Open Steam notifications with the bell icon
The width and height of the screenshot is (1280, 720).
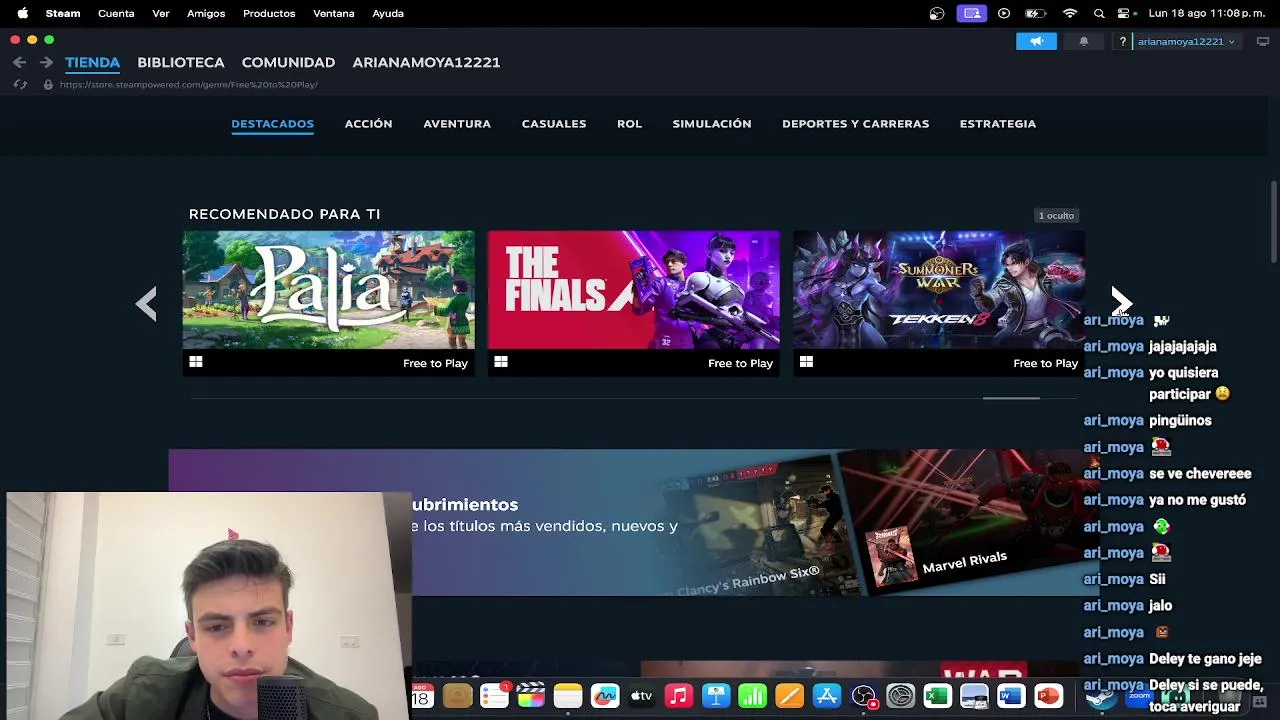click(x=1083, y=41)
